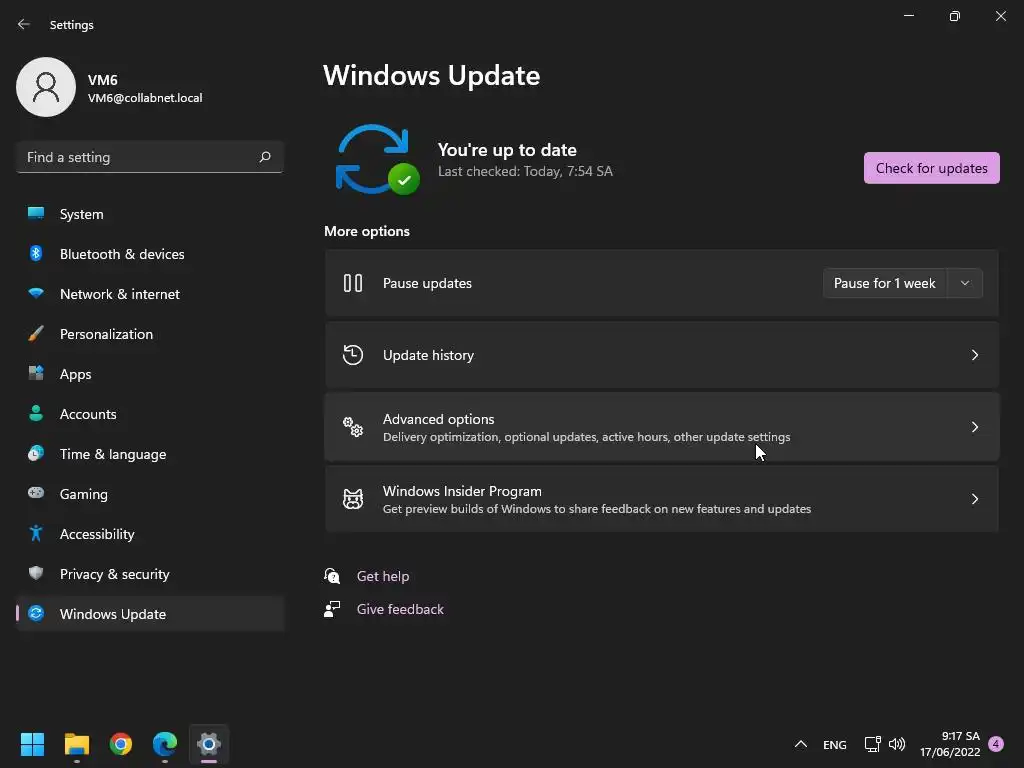This screenshot has width=1024, height=768.
Task: Click the Advanced options gears icon
Action: click(353, 426)
